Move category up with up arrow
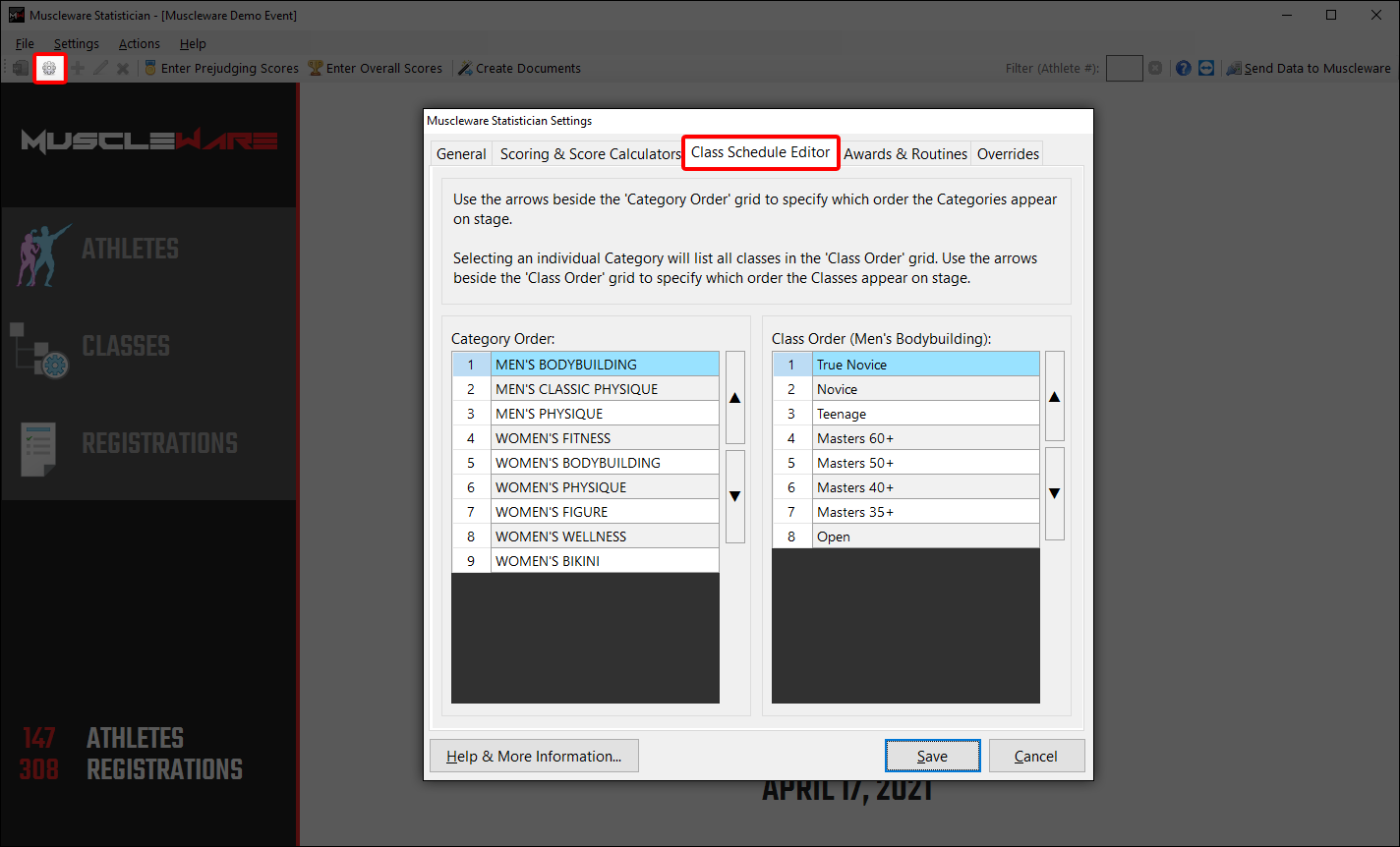The height and width of the screenshot is (847, 1400). tap(734, 398)
